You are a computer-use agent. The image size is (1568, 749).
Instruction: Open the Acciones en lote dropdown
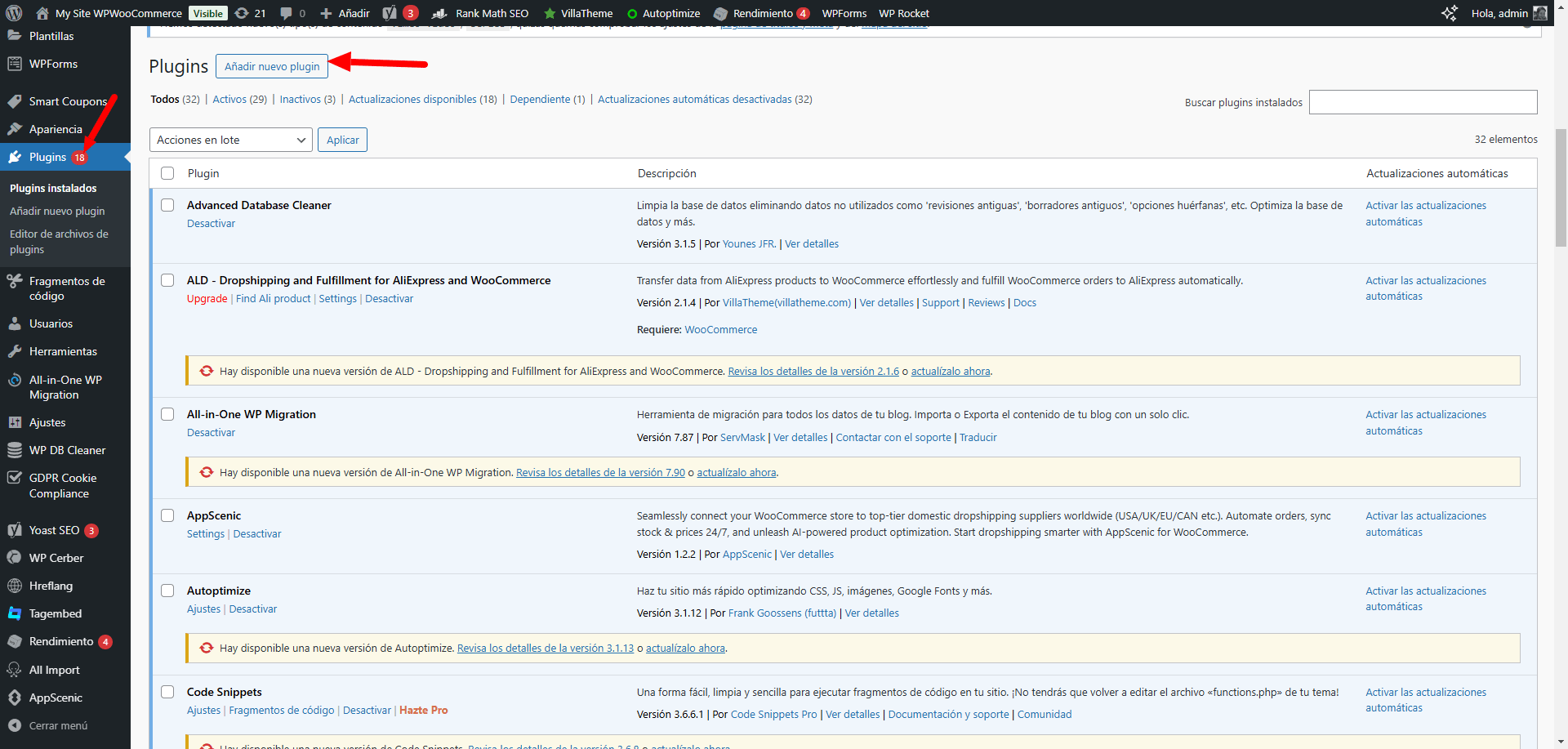[231, 140]
